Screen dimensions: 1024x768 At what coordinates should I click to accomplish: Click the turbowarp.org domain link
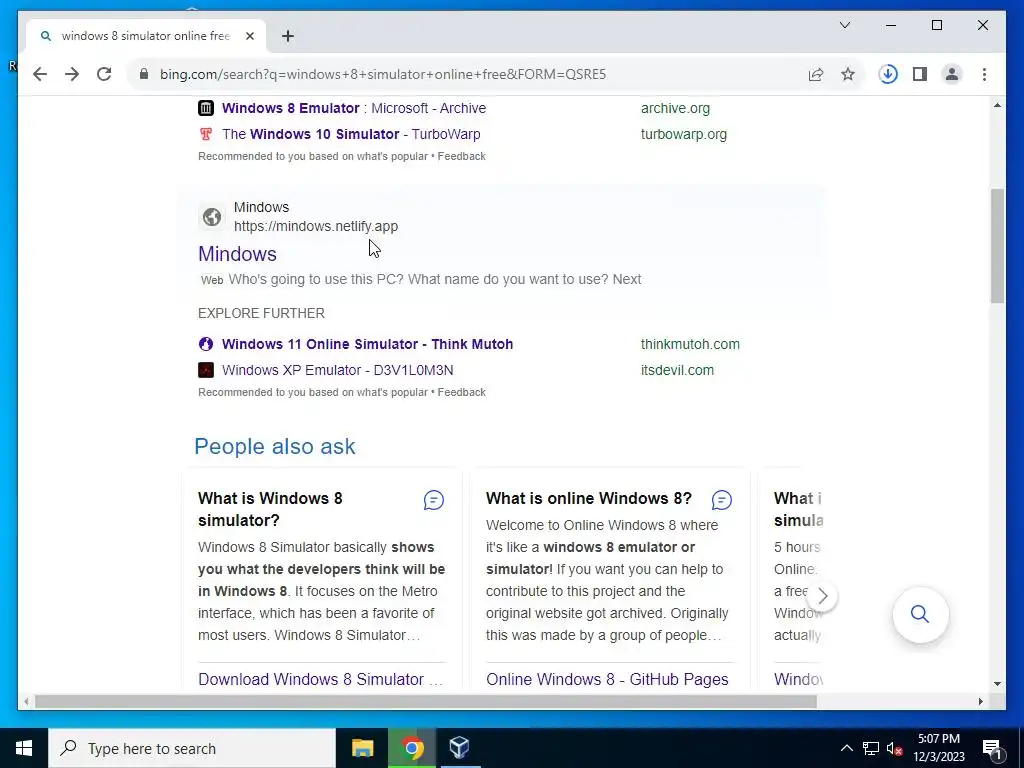pyautogui.click(x=683, y=135)
